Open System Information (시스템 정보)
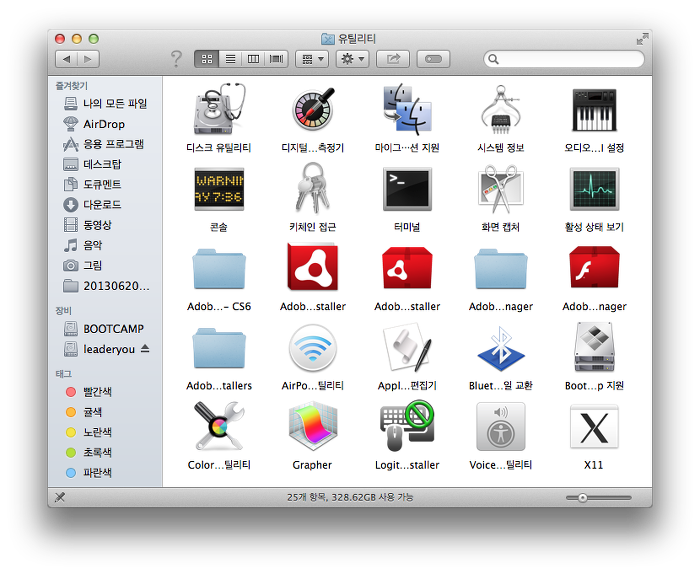This screenshot has width=700, height=574. [x=500, y=109]
